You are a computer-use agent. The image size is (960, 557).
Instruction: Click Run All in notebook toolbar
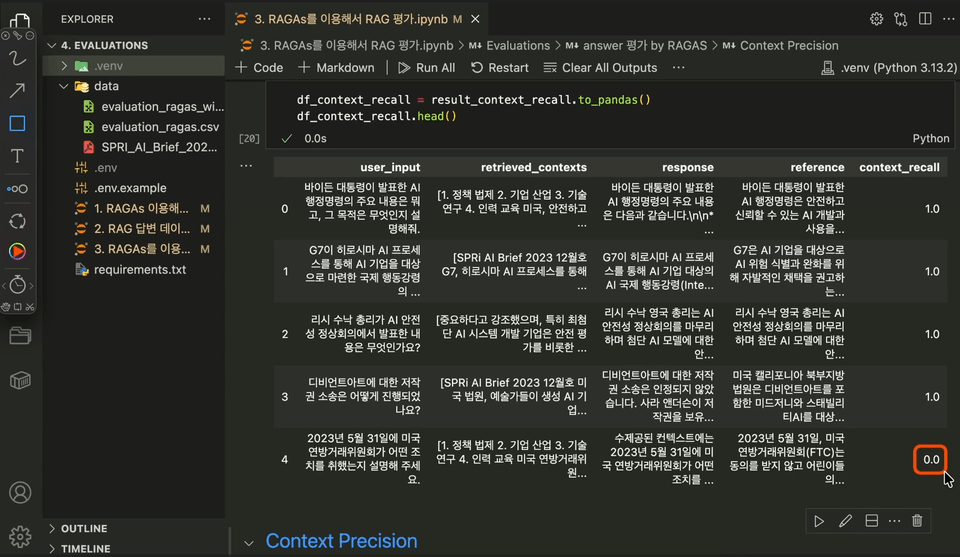(427, 67)
